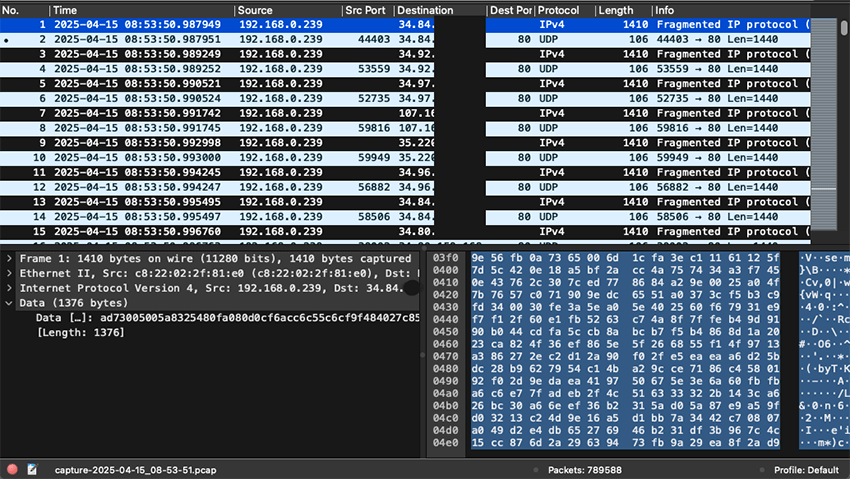Sort by the Info column header
Image resolution: width=850 pixels, height=479 pixels.
click(731, 10)
